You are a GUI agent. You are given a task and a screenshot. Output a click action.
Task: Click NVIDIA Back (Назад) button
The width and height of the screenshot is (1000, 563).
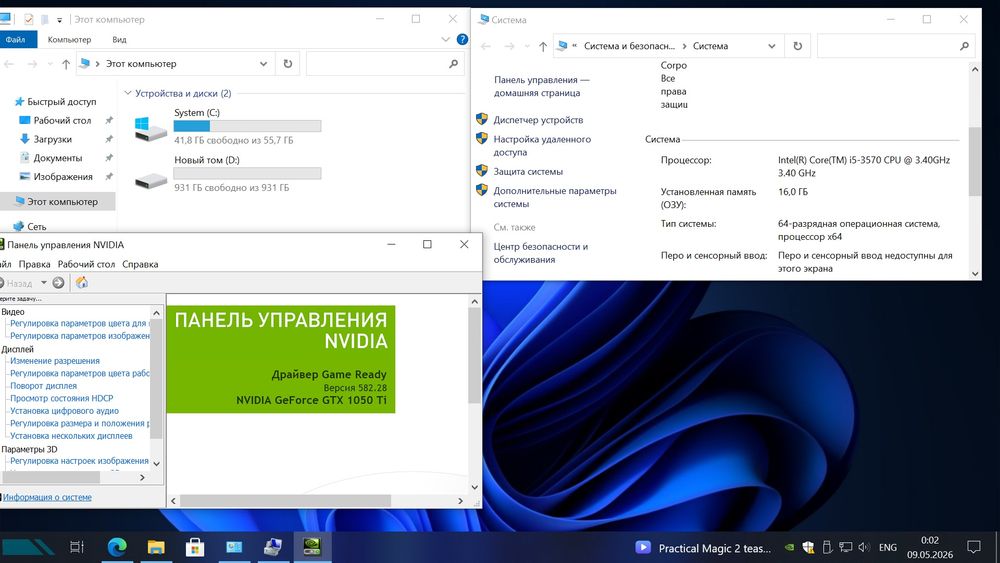click(18, 283)
